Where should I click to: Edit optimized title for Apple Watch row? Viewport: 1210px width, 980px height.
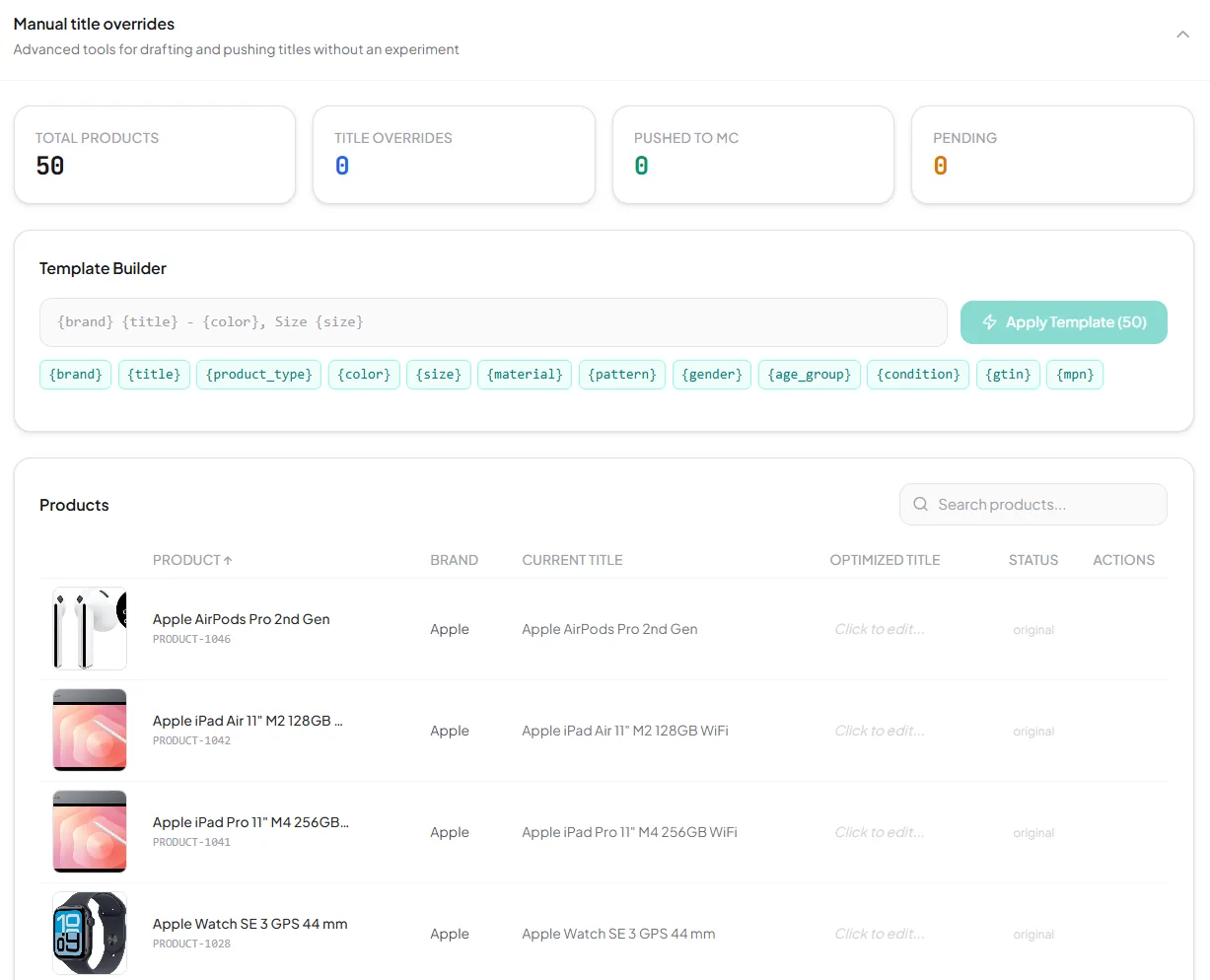pos(880,934)
